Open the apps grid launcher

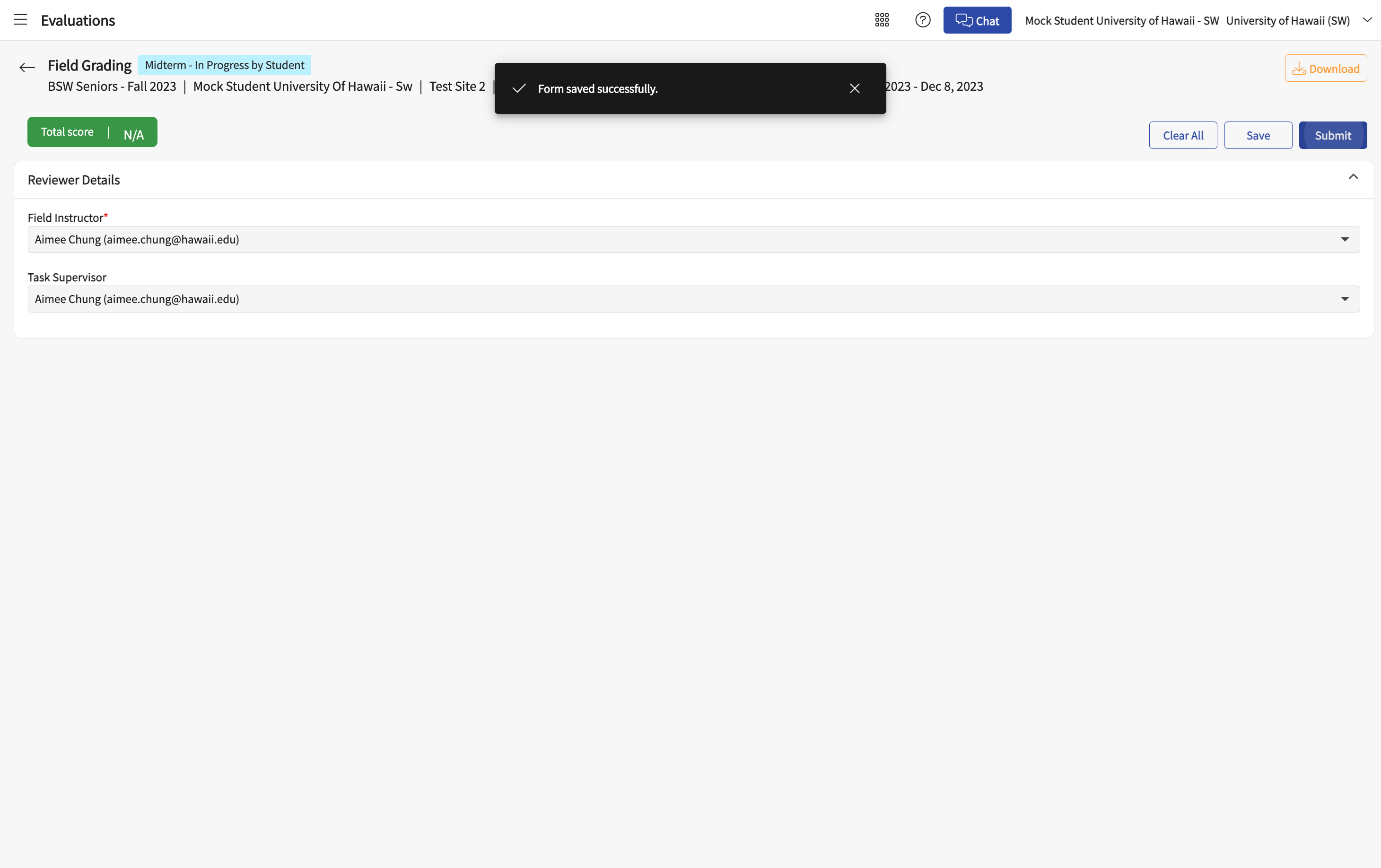click(x=882, y=20)
